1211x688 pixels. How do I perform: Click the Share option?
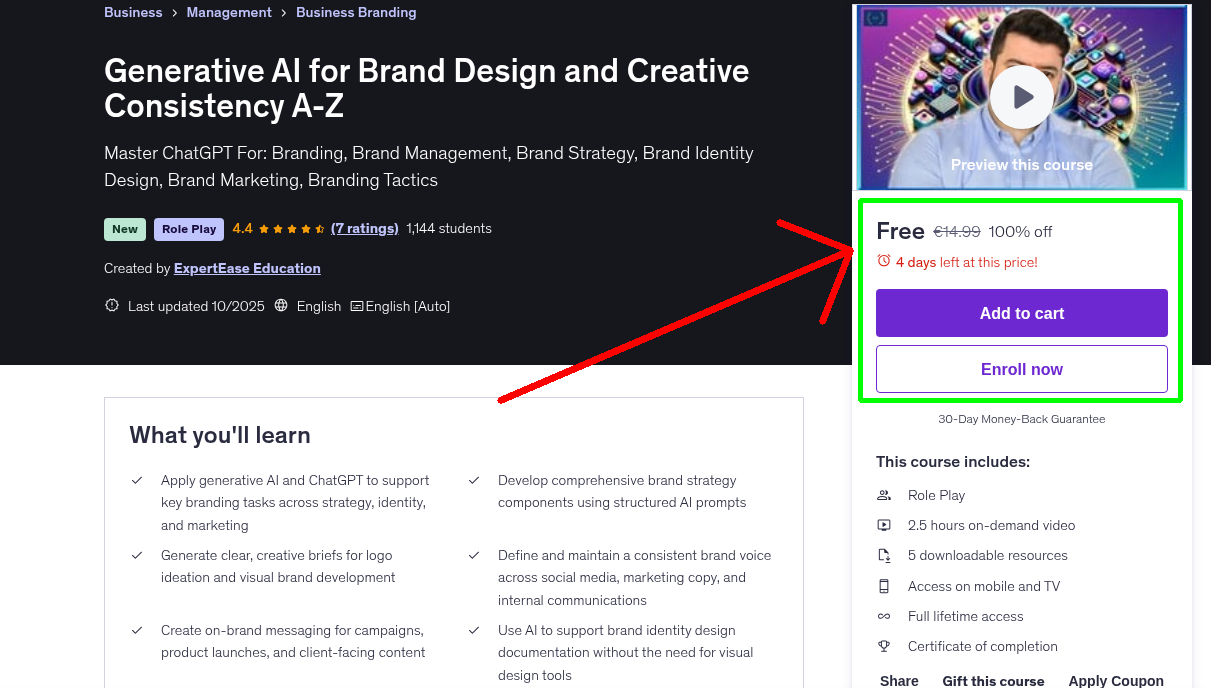click(898, 680)
